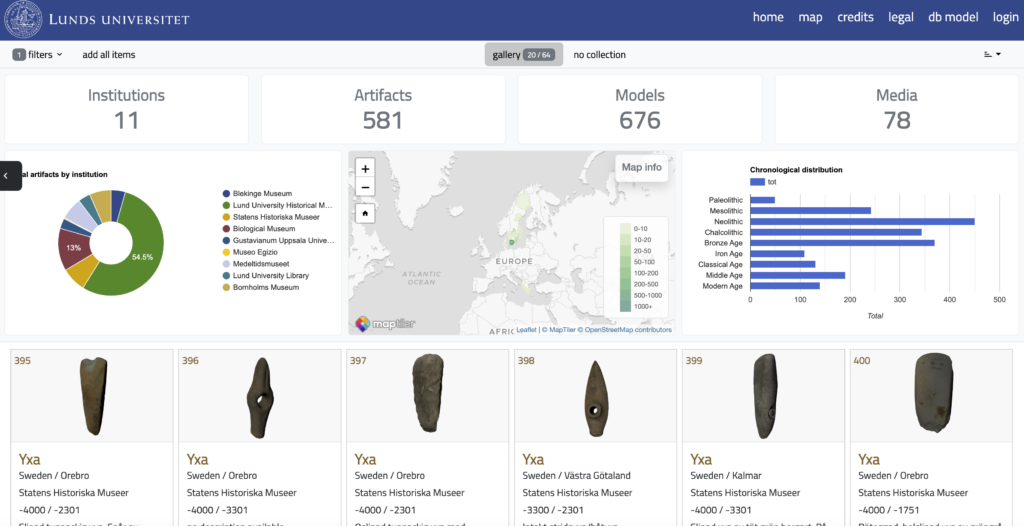Toggle the tot series in chart legend
Viewport: 1024px width, 526px height.
[x=763, y=182]
